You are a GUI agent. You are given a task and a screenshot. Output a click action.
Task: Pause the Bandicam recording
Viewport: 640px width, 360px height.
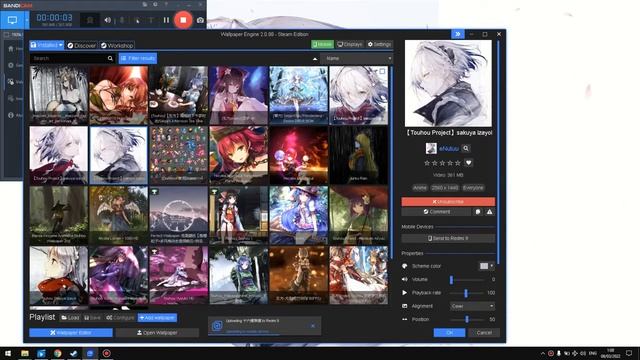click(166, 20)
